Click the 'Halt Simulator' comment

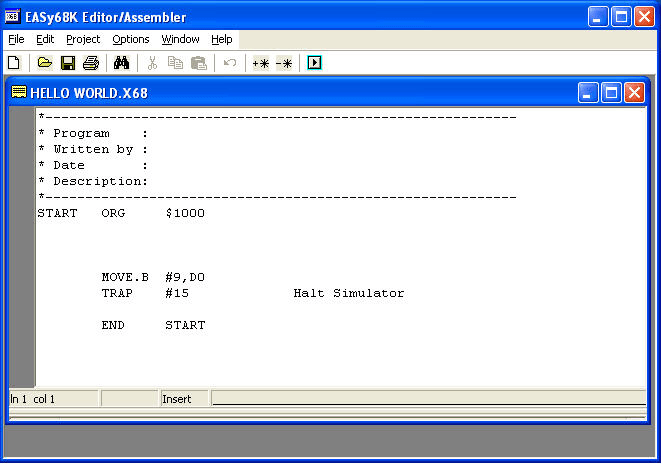(349, 293)
